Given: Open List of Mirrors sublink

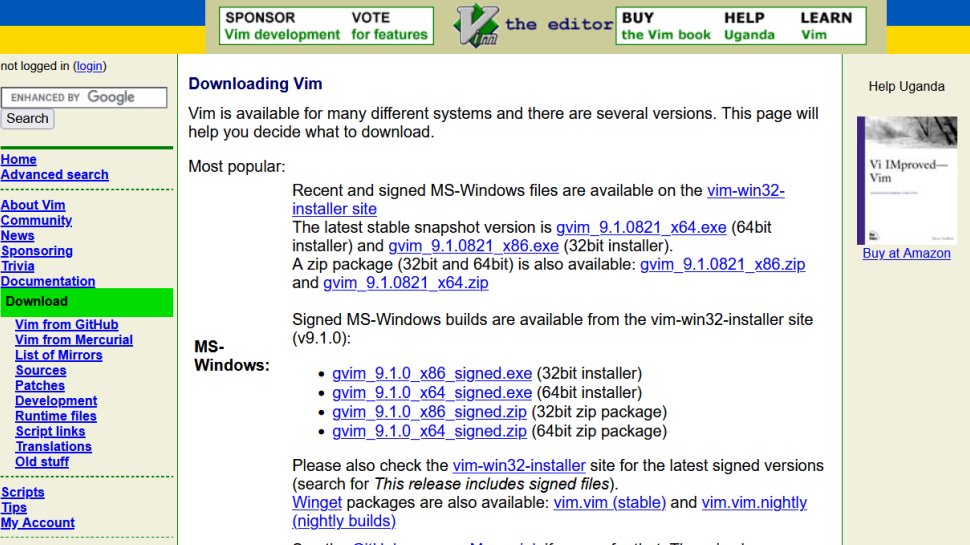Looking at the screenshot, I should coord(59,355).
